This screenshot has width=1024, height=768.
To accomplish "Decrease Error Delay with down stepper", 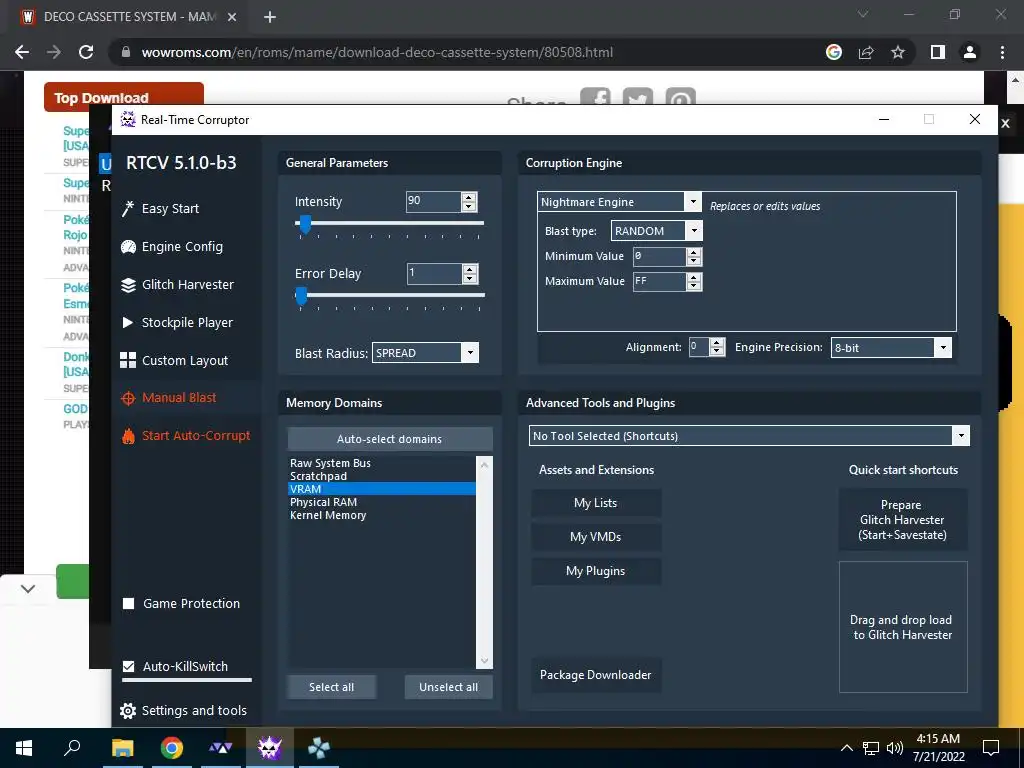I will point(470,279).
